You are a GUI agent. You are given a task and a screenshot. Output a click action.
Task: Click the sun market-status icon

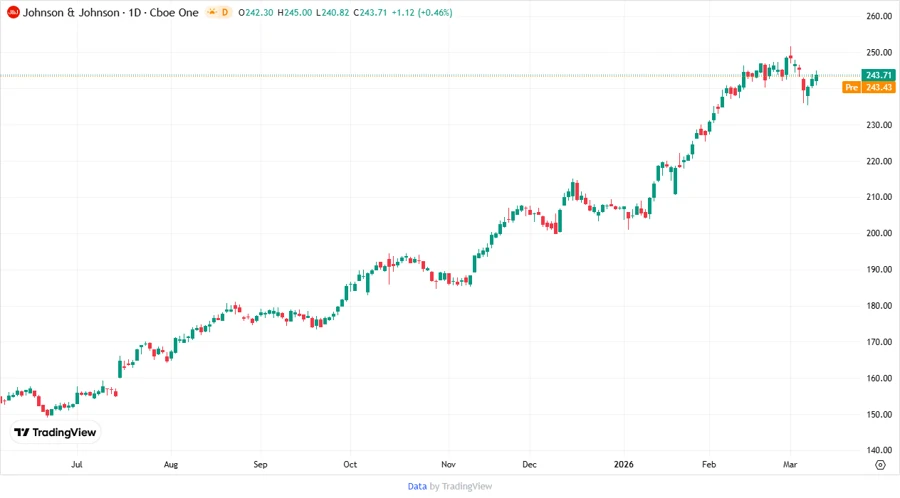click(212, 13)
